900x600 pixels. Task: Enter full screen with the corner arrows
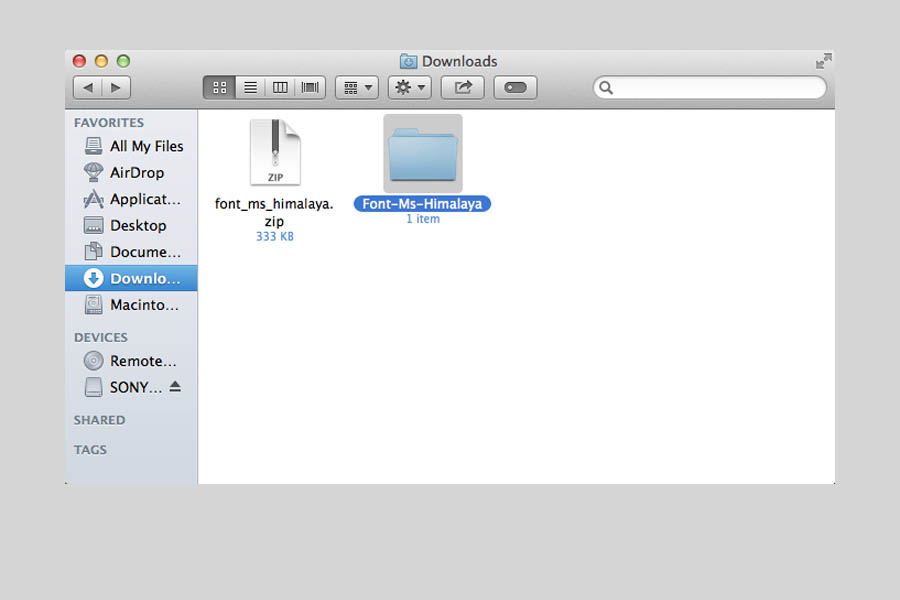[824, 61]
